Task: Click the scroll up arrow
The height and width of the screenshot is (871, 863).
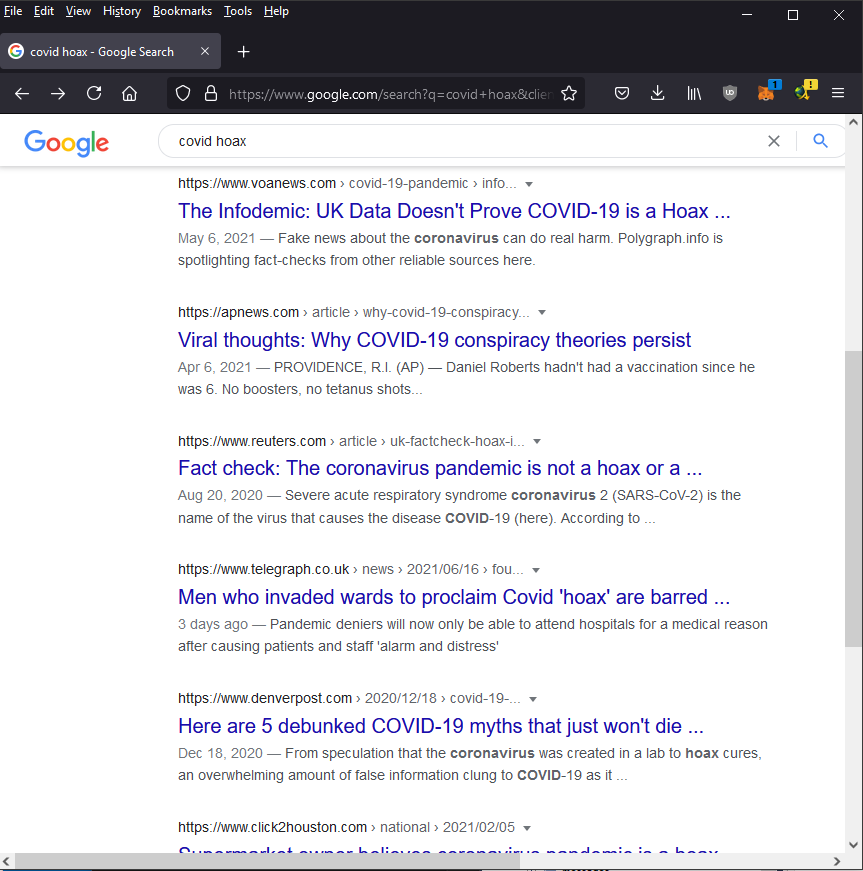Action: click(854, 122)
